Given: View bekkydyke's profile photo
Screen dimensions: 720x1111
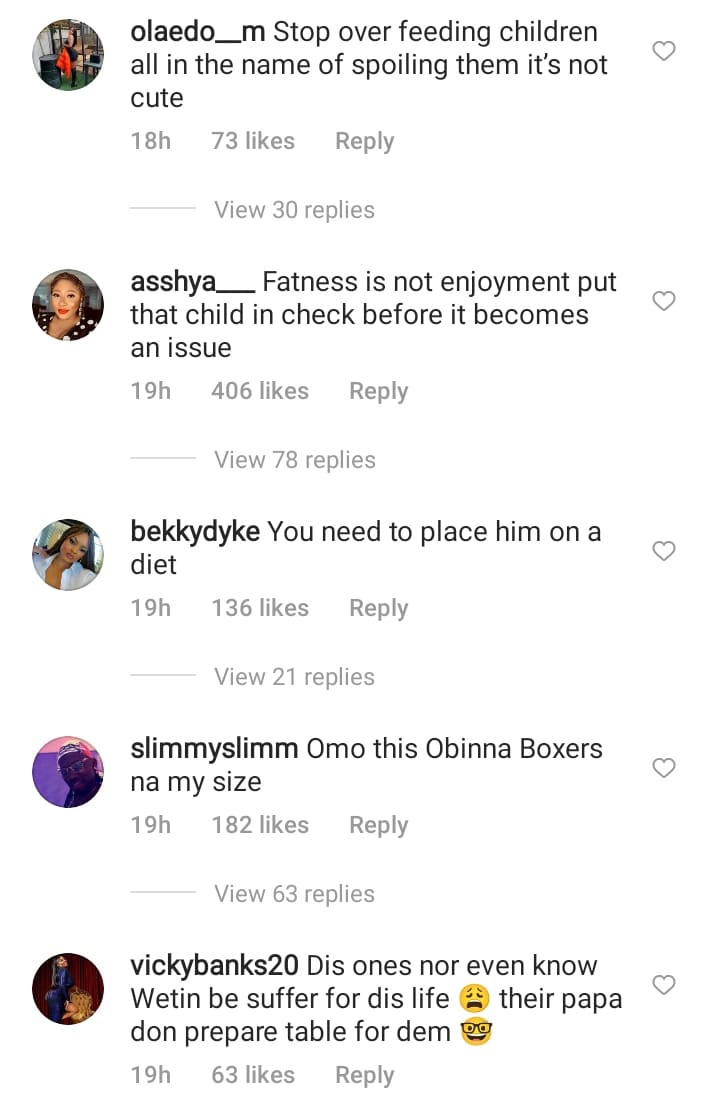Looking at the screenshot, I should (x=68, y=554).
